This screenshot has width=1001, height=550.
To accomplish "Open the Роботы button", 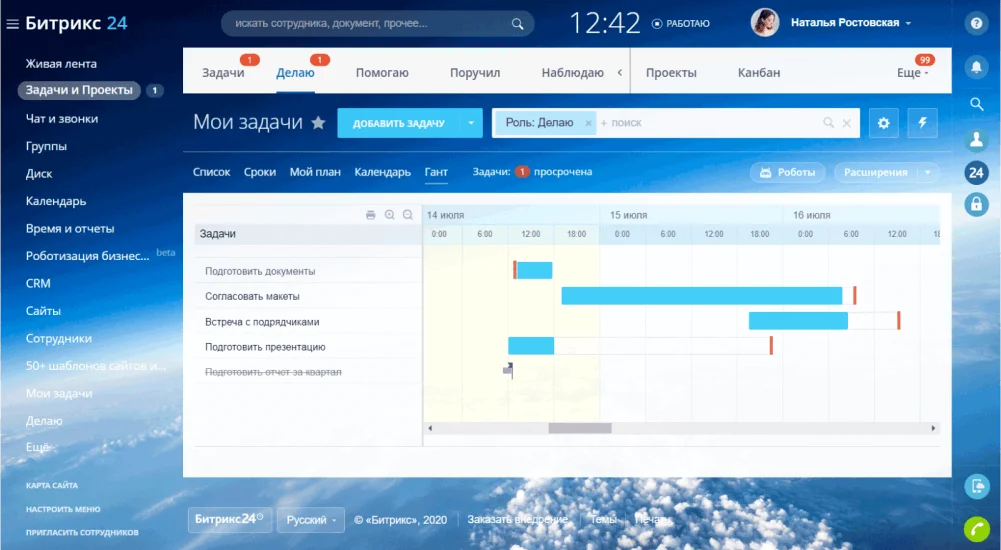I will coord(788,172).
